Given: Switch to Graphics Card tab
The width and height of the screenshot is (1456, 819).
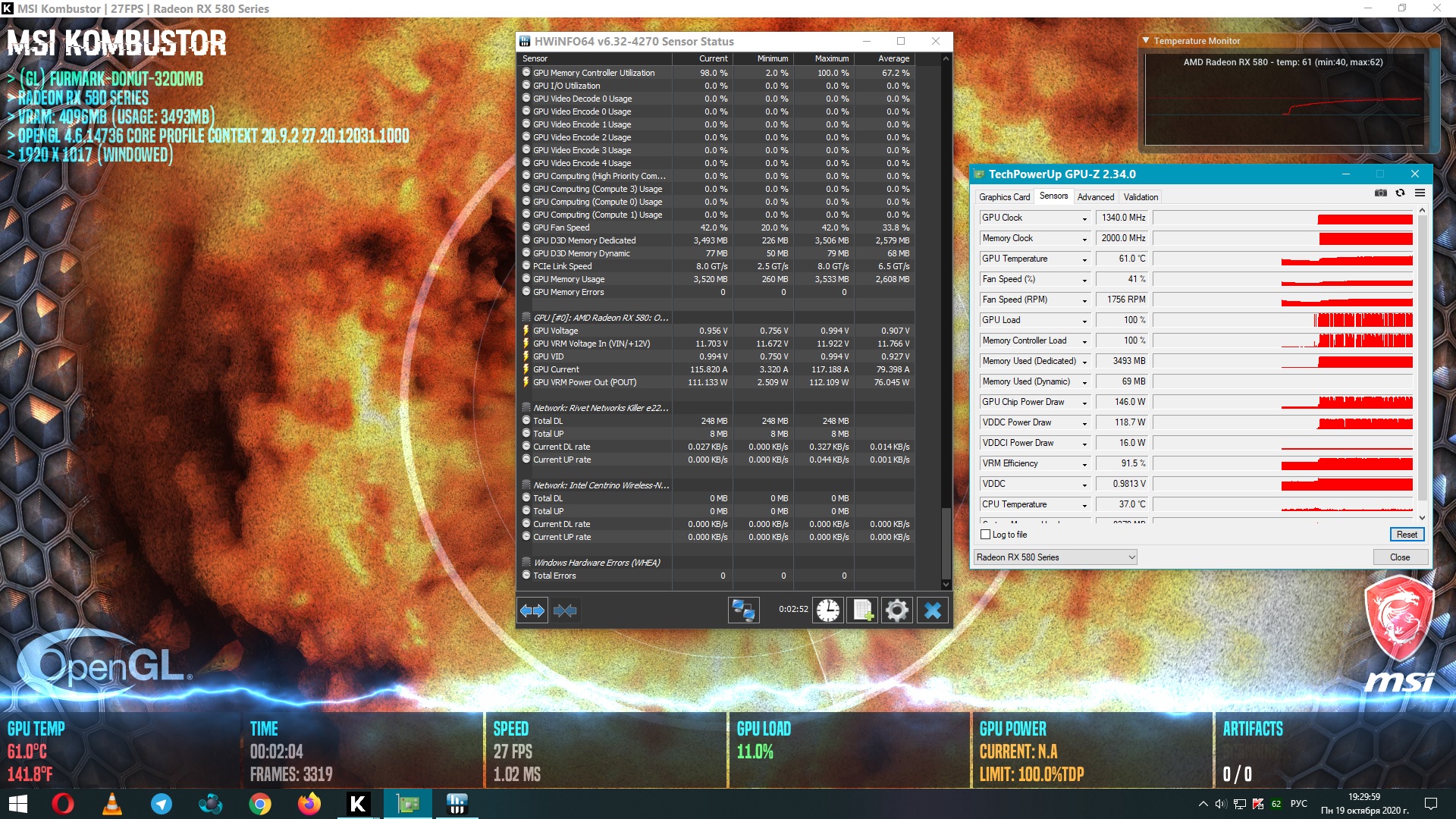Looking at the screenshot, I should [1004, 197].
